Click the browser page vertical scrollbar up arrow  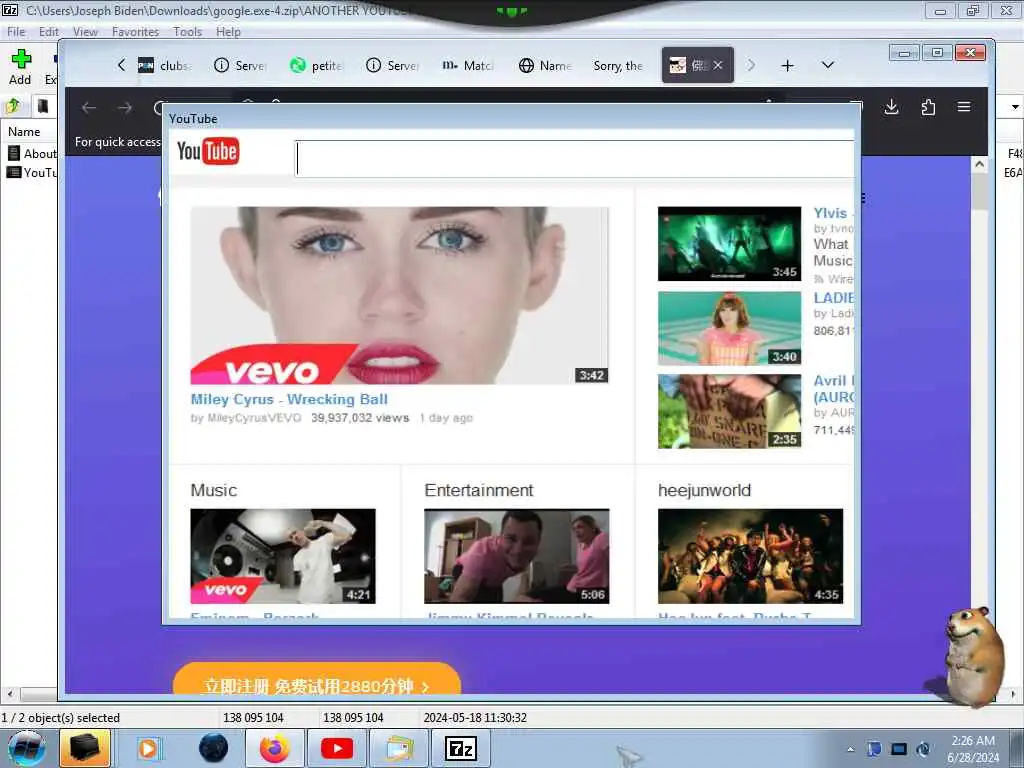pos(979,165)
